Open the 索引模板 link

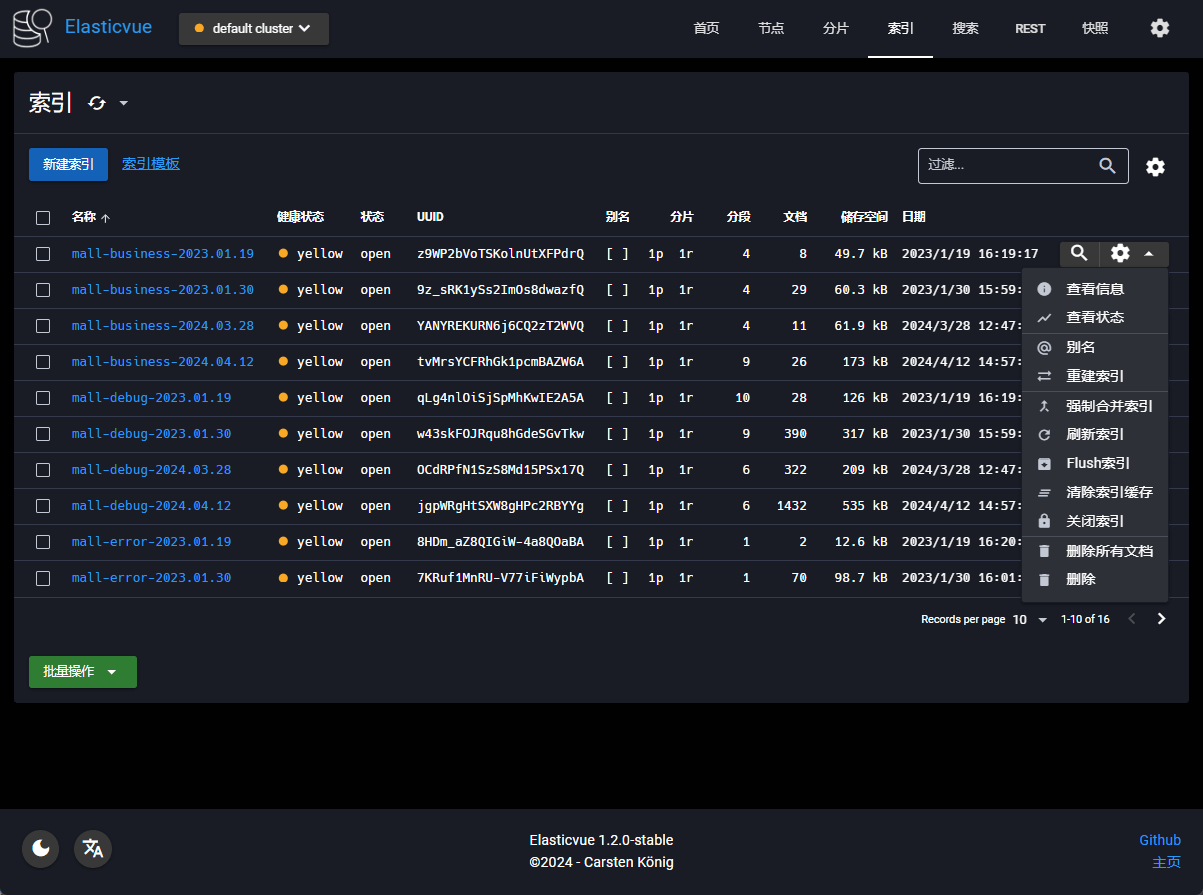point(151,164)
